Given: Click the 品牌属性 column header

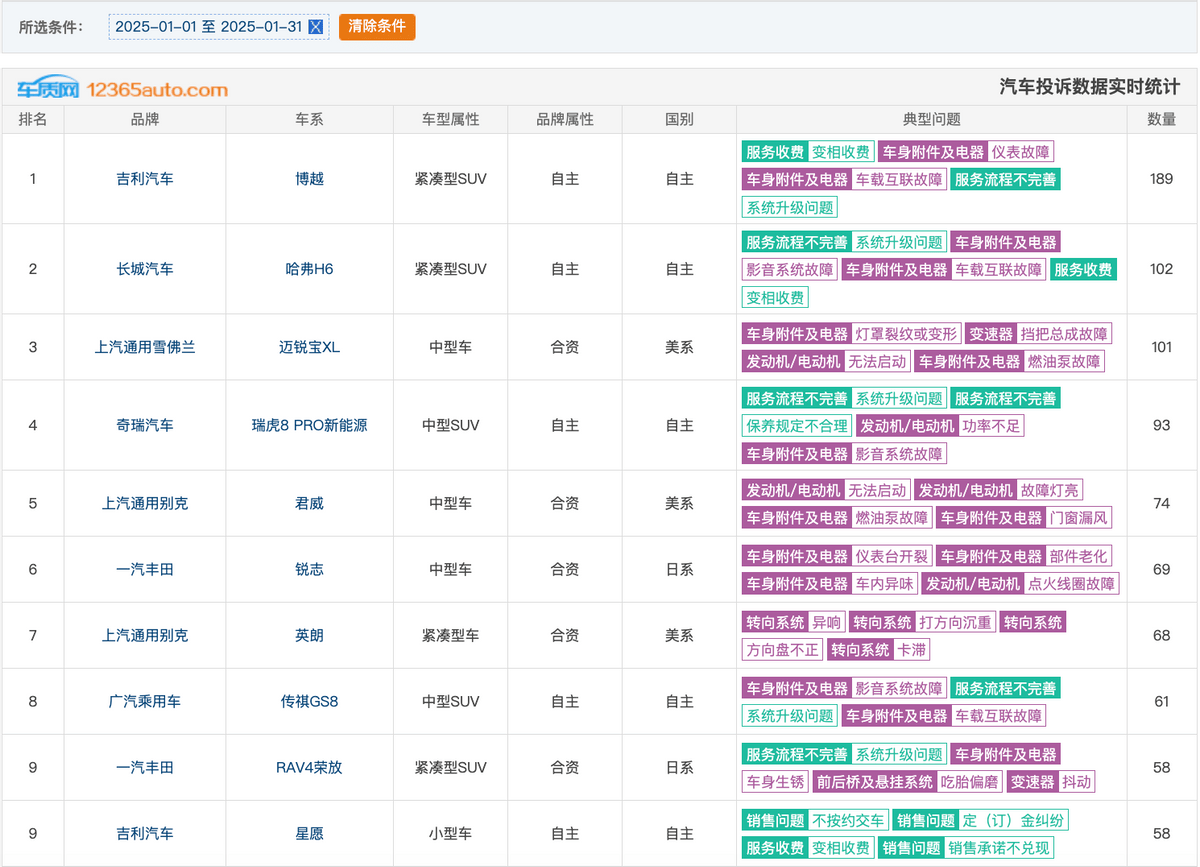Looking at the screenshot, I should tap(565, 119).
